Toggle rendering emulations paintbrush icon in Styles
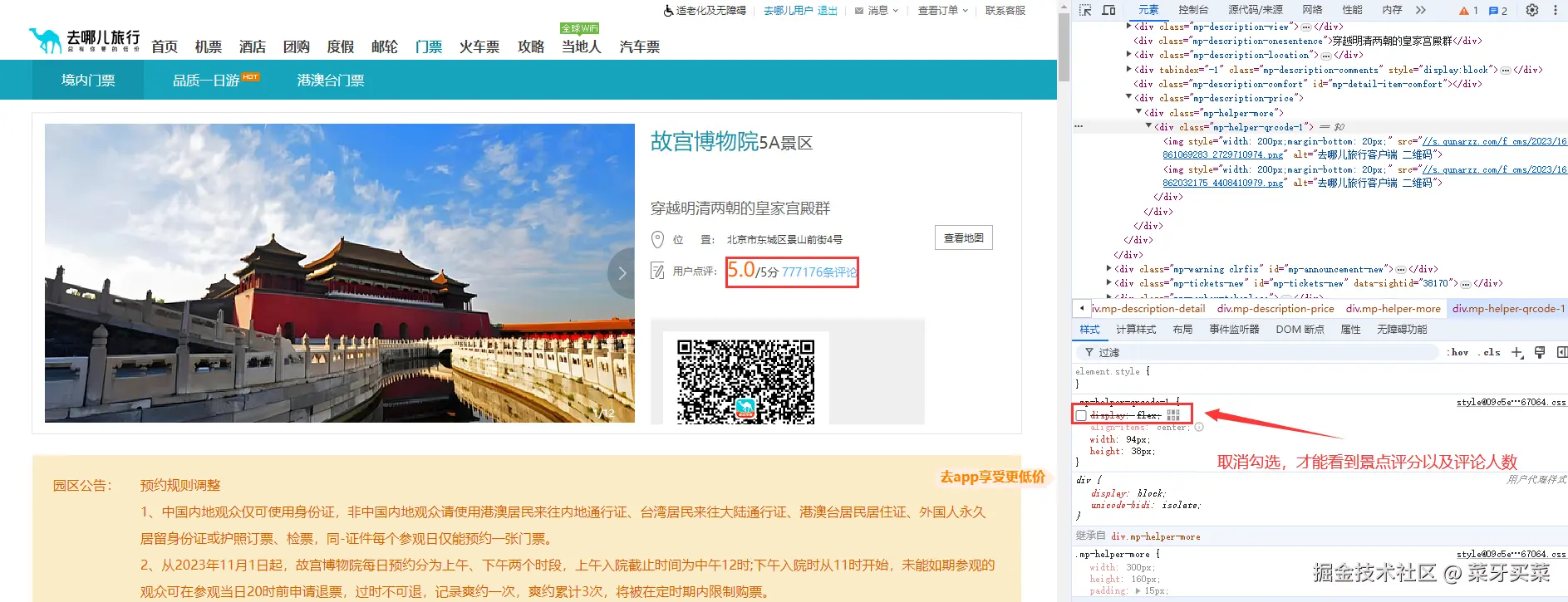 [1540, 352]
